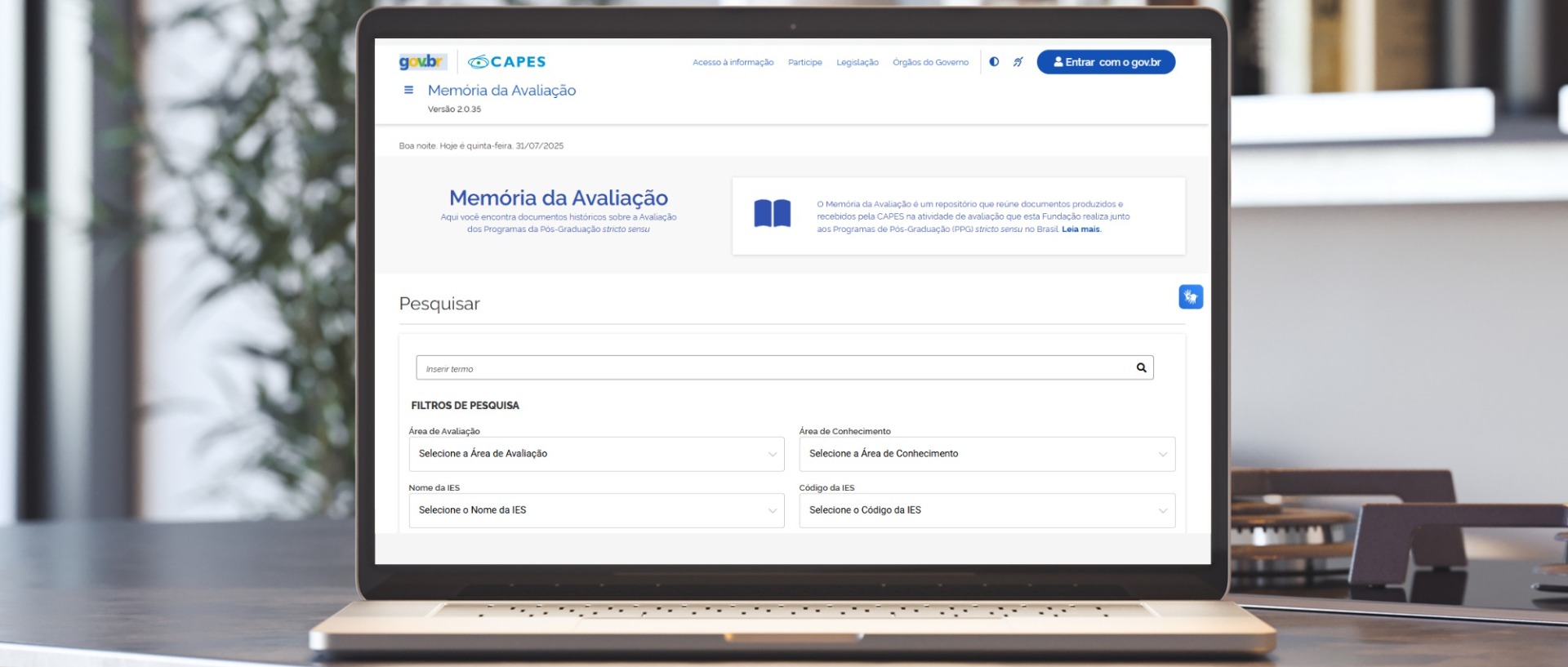Viewport: 1568px width, 667px height.
Task: Click the Memória da Avaliação header title
Action: (501, 91)
